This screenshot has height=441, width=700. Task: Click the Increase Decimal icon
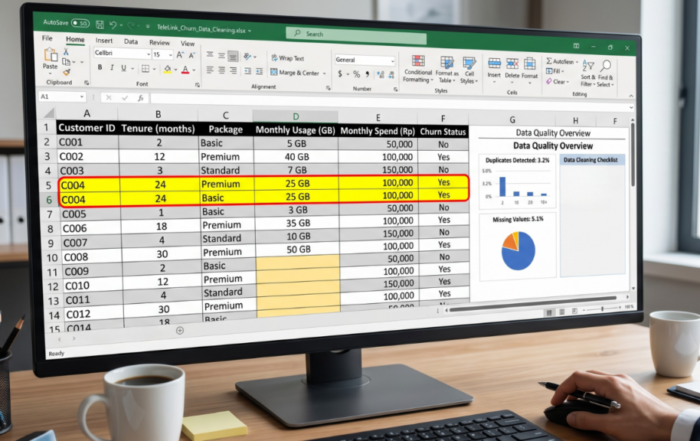click(380, 75)
